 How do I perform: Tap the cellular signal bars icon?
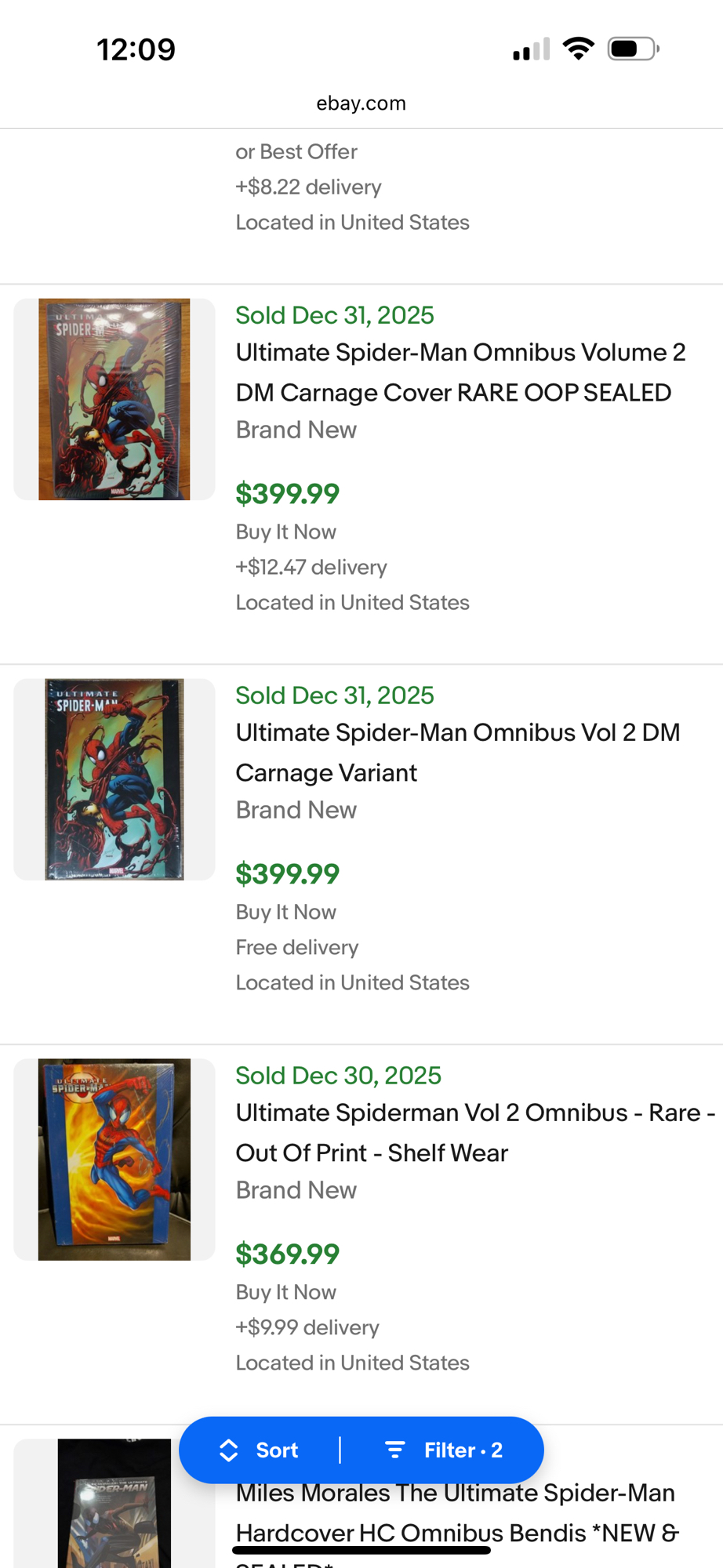[x=531, y=49]
